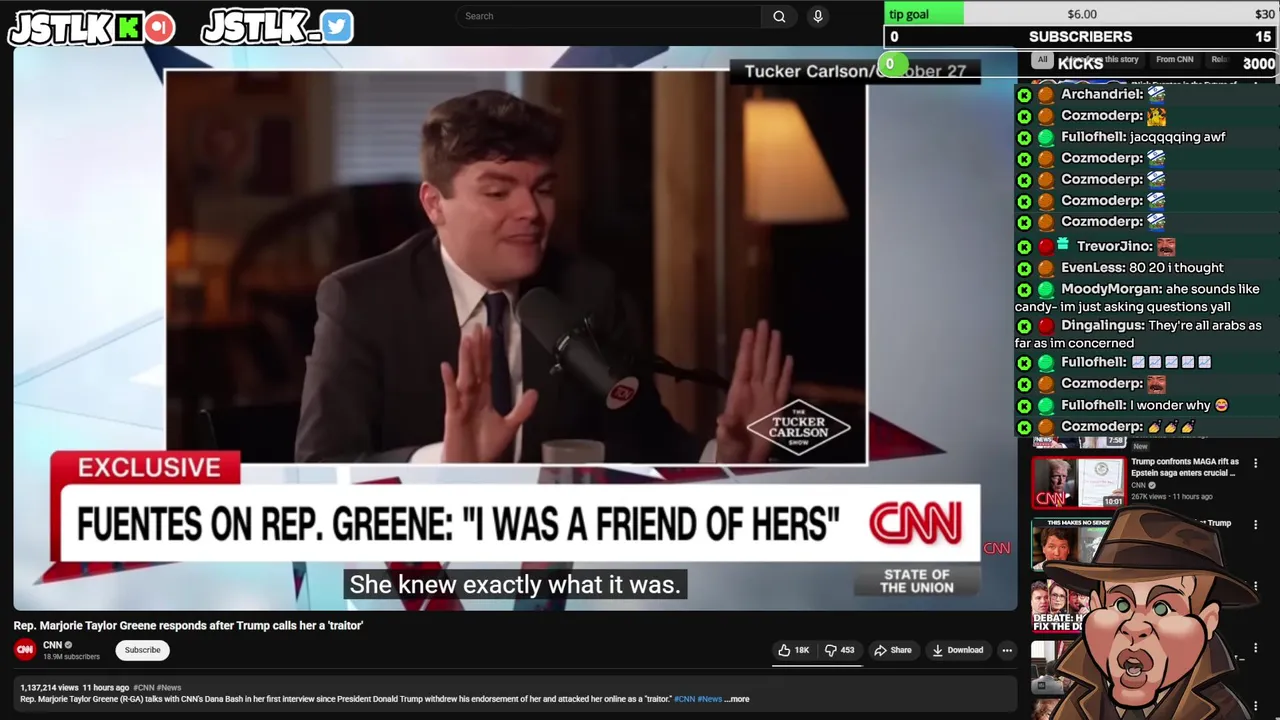Click the X icon beside MoodyMorgan's chat message
Image resolution: width=1280 pixels, height=720 pixels.
pos(1024,290)
